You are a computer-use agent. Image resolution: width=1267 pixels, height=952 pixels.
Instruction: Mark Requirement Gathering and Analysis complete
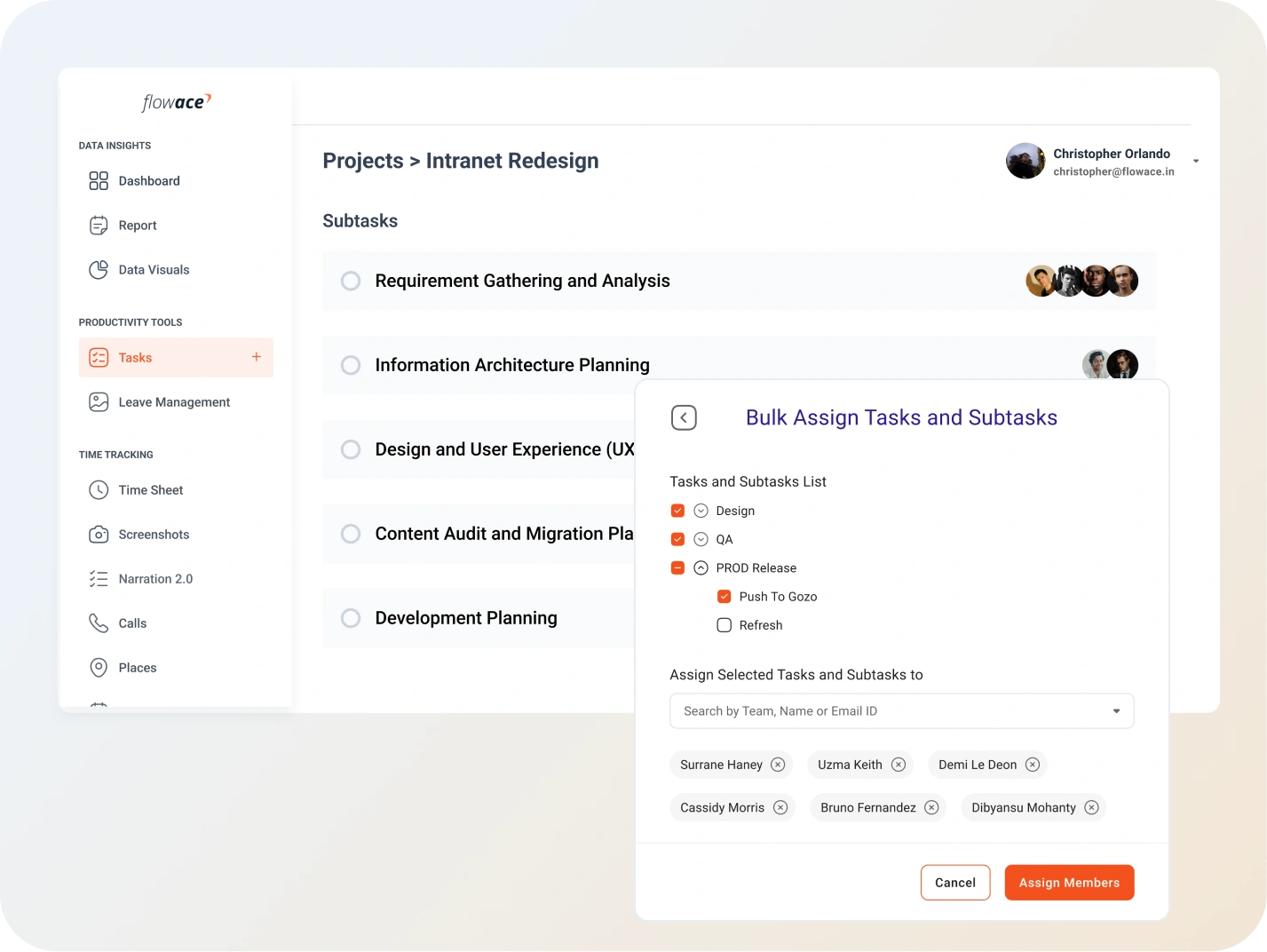click(351, 281)
